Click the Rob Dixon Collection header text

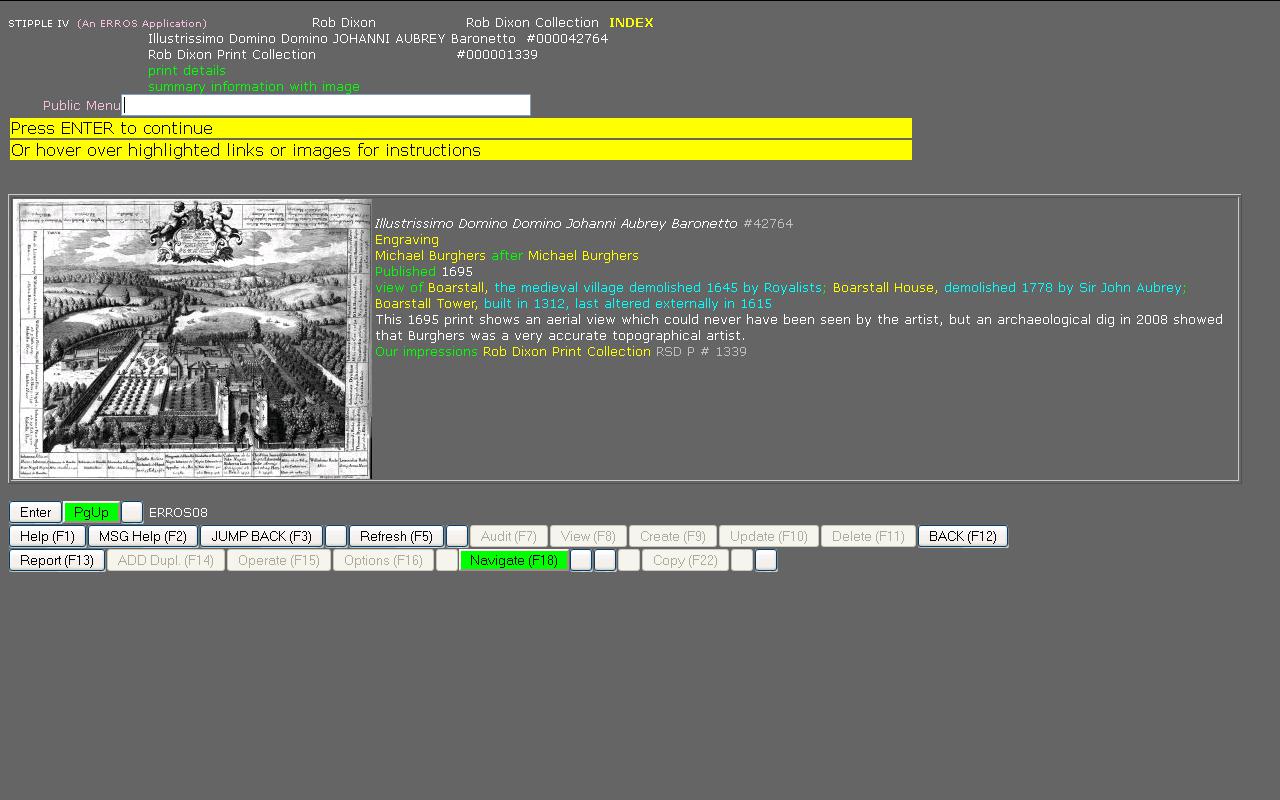[532, 22]
